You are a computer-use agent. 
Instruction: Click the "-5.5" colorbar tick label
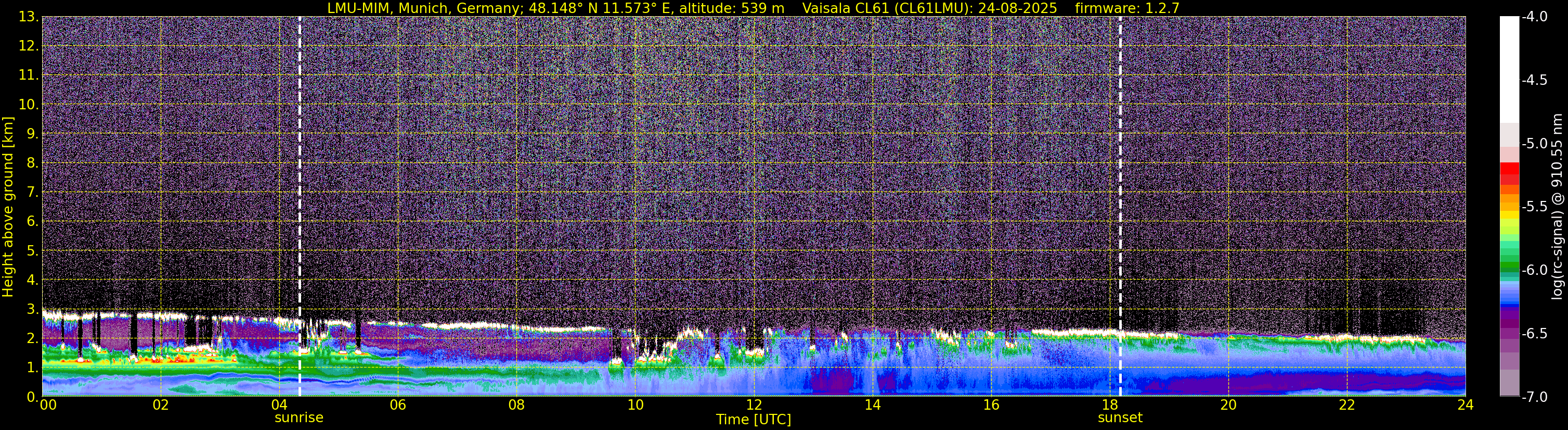coord(1534,207)
